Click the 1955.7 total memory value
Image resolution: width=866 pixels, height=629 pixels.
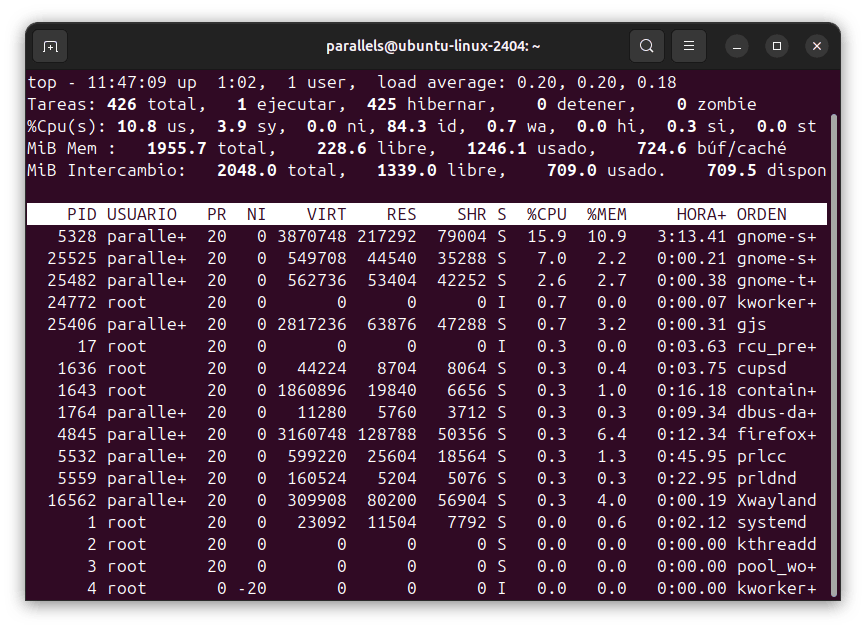coord(211,149)
